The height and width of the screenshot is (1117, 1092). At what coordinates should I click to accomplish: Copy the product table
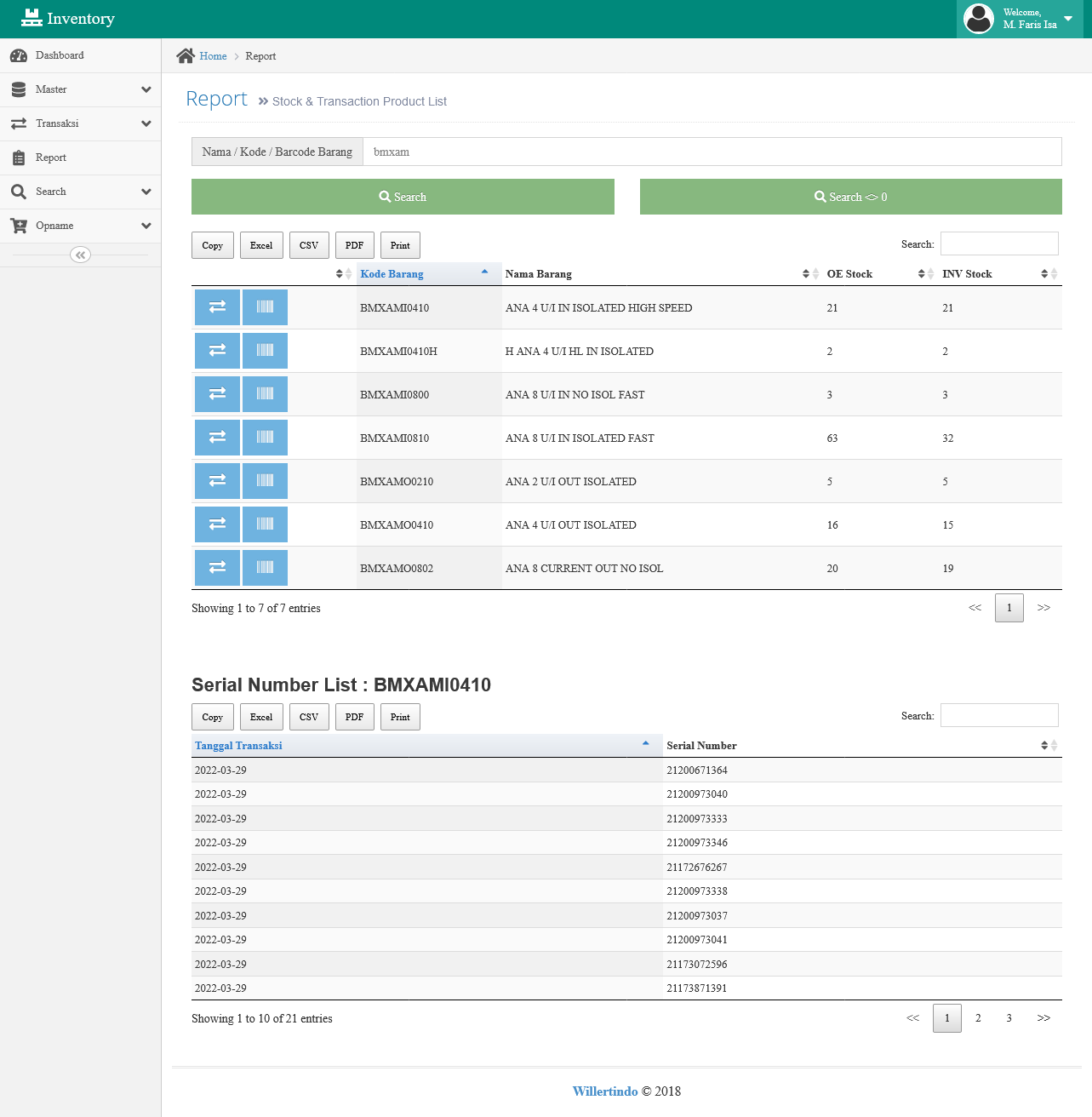213,245
